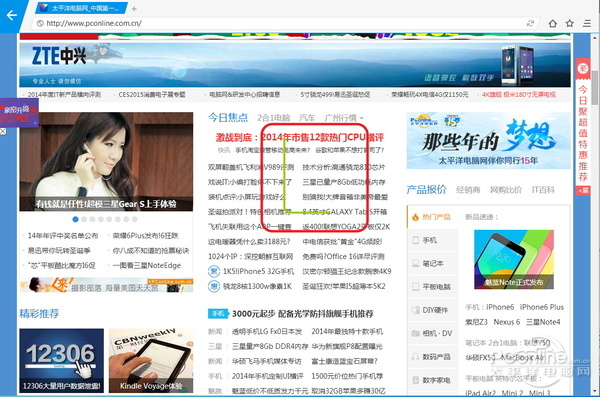Open the 索尼Z3 product link
Screen dimensions: 600x397
(476, 322)
